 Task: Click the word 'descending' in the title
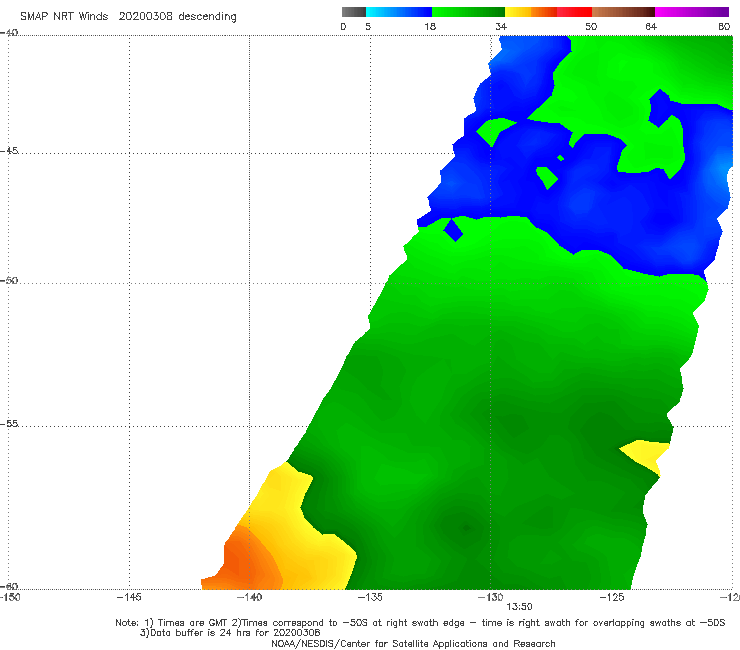pyautogui.click(x=208, y=17)
